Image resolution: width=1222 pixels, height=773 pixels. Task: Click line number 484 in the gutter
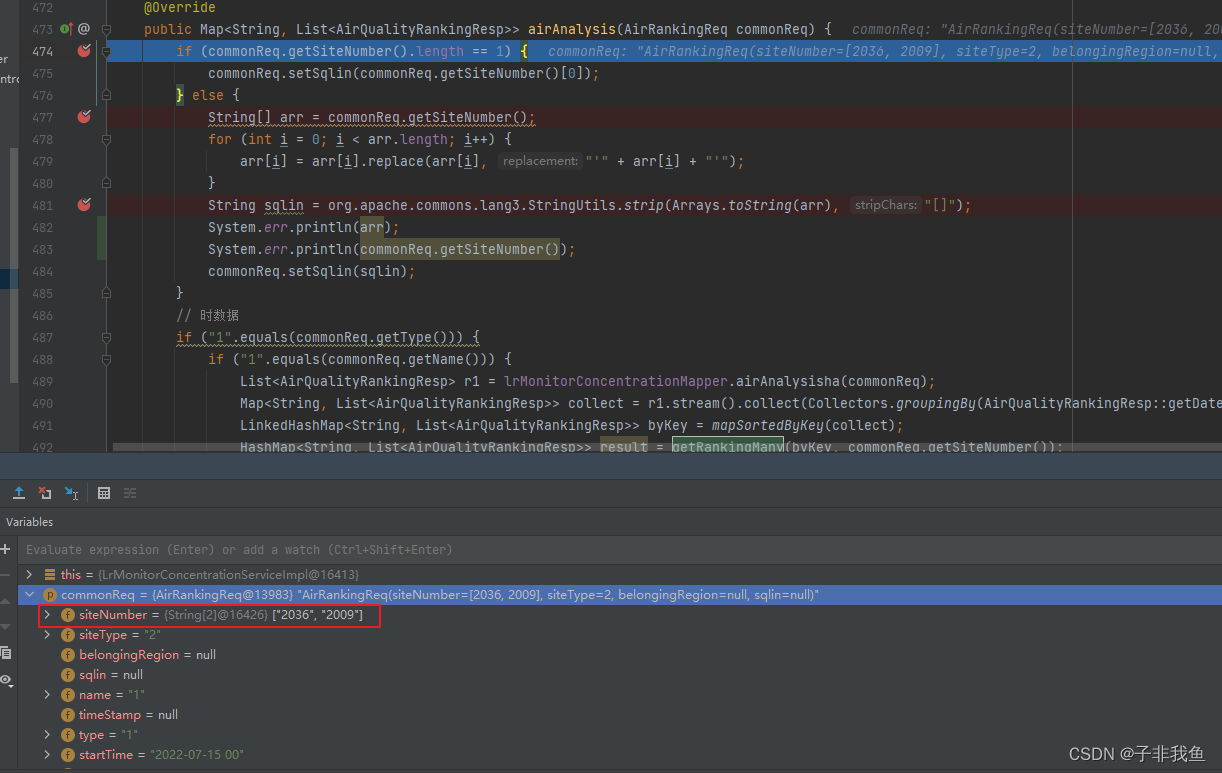43,271
